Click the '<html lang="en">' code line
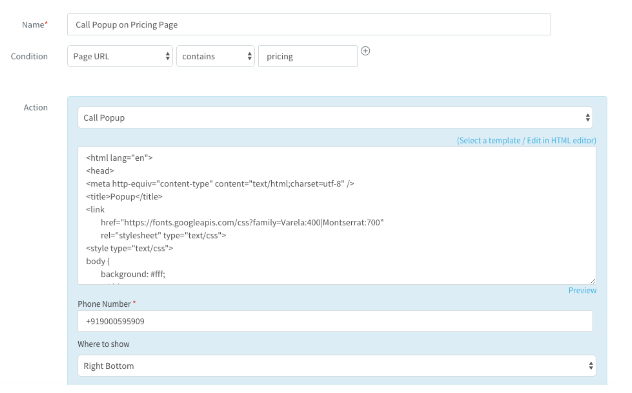 point(119,158)
